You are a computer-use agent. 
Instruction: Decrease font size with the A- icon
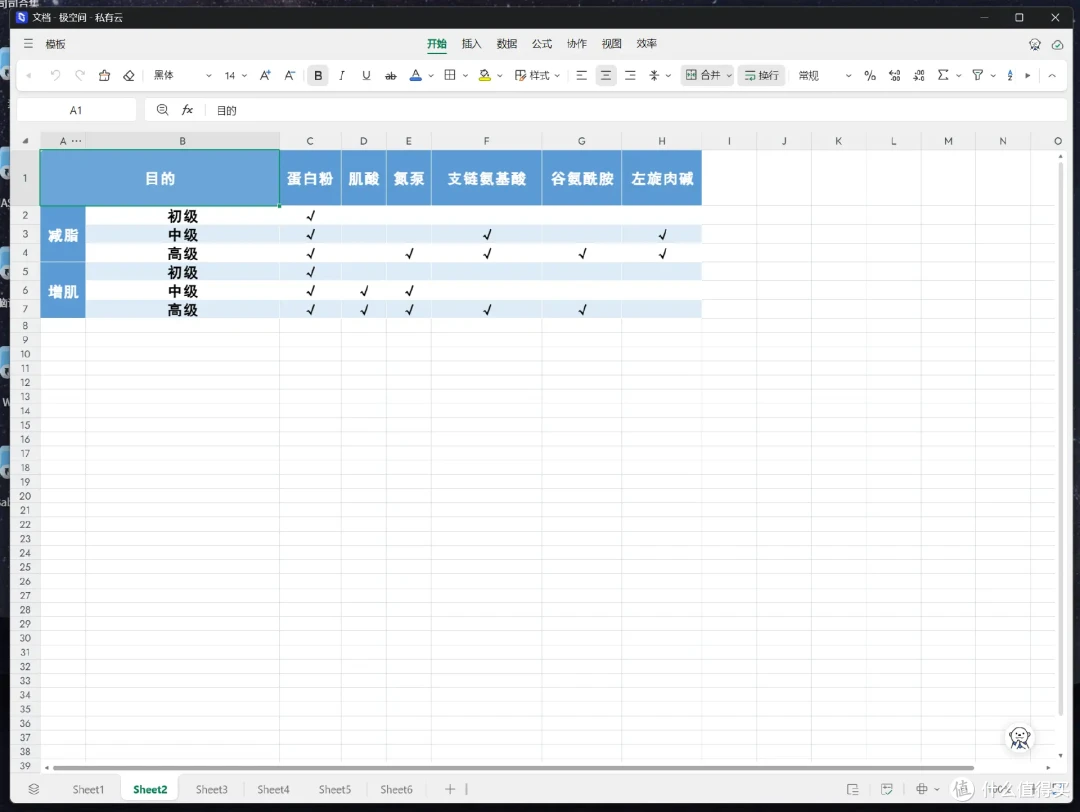click(x=290, y=75)
